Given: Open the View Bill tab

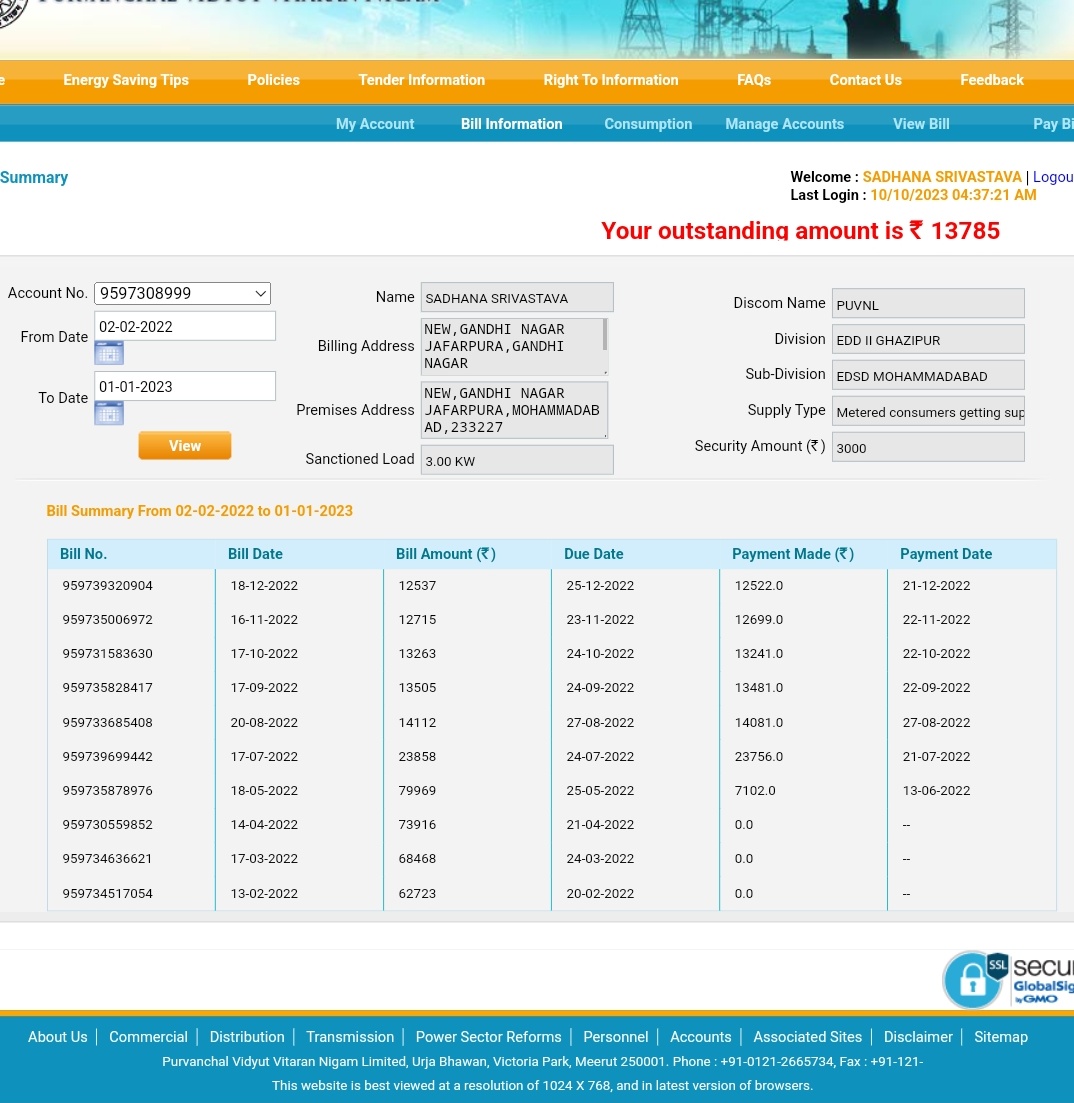Looking at the screenshot, I should 921,124.
